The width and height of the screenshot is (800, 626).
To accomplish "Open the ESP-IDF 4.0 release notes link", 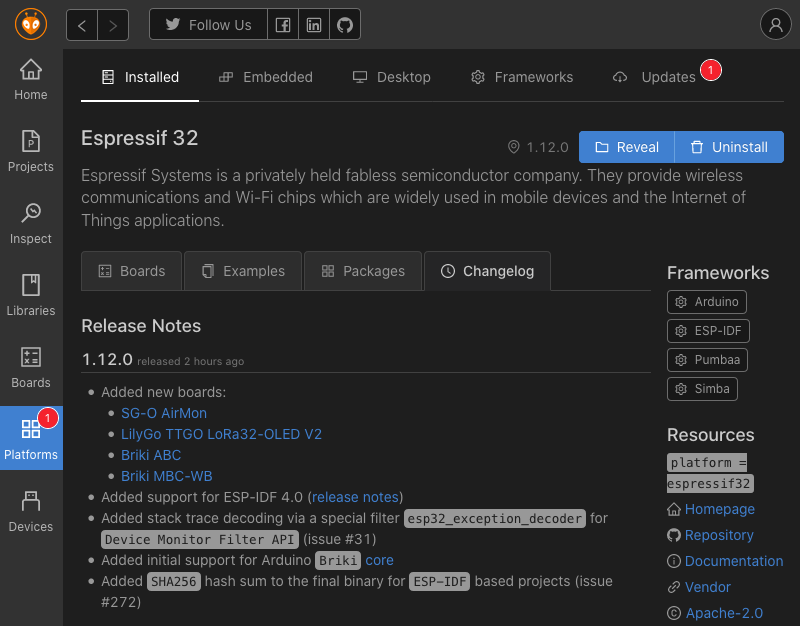I will click(x=355, y=497).
